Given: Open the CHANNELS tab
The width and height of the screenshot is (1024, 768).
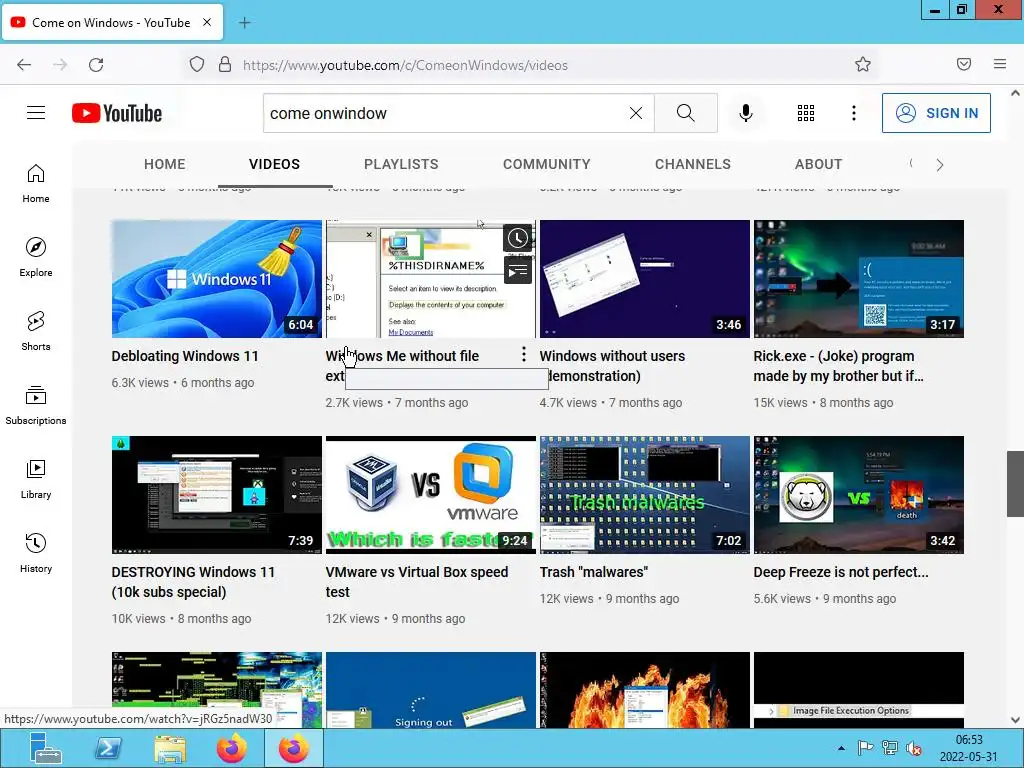Looking at the screenshot, I should pos(693,165).
